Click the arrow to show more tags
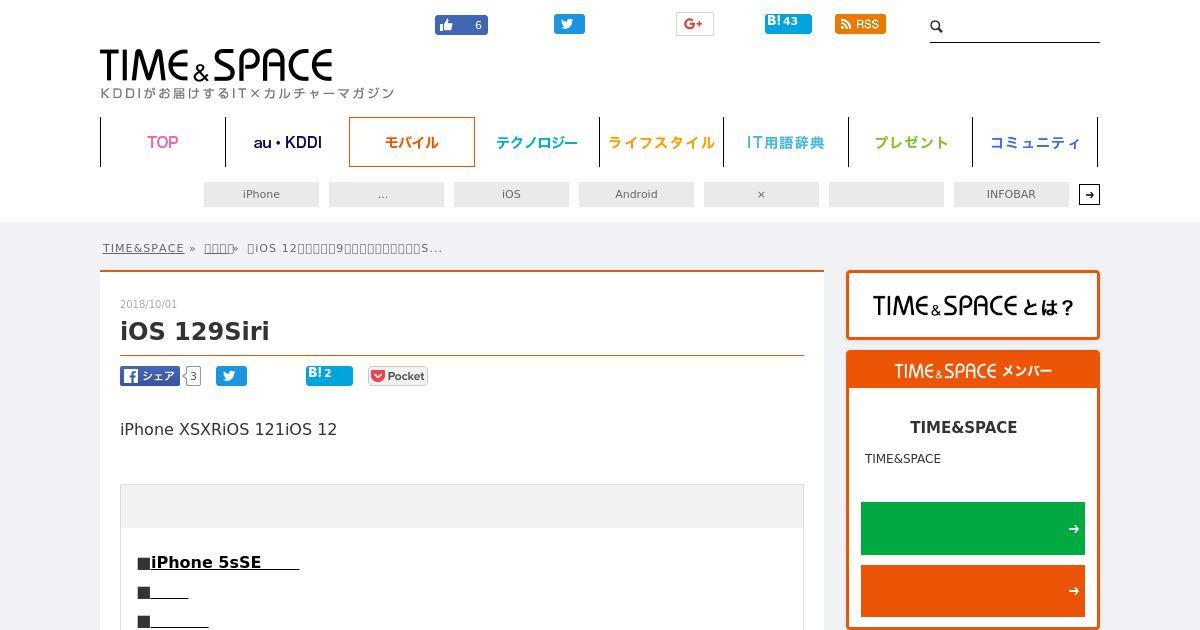Image resolution: width=1200 pixels, height=630 pixels. (1090, 194)
